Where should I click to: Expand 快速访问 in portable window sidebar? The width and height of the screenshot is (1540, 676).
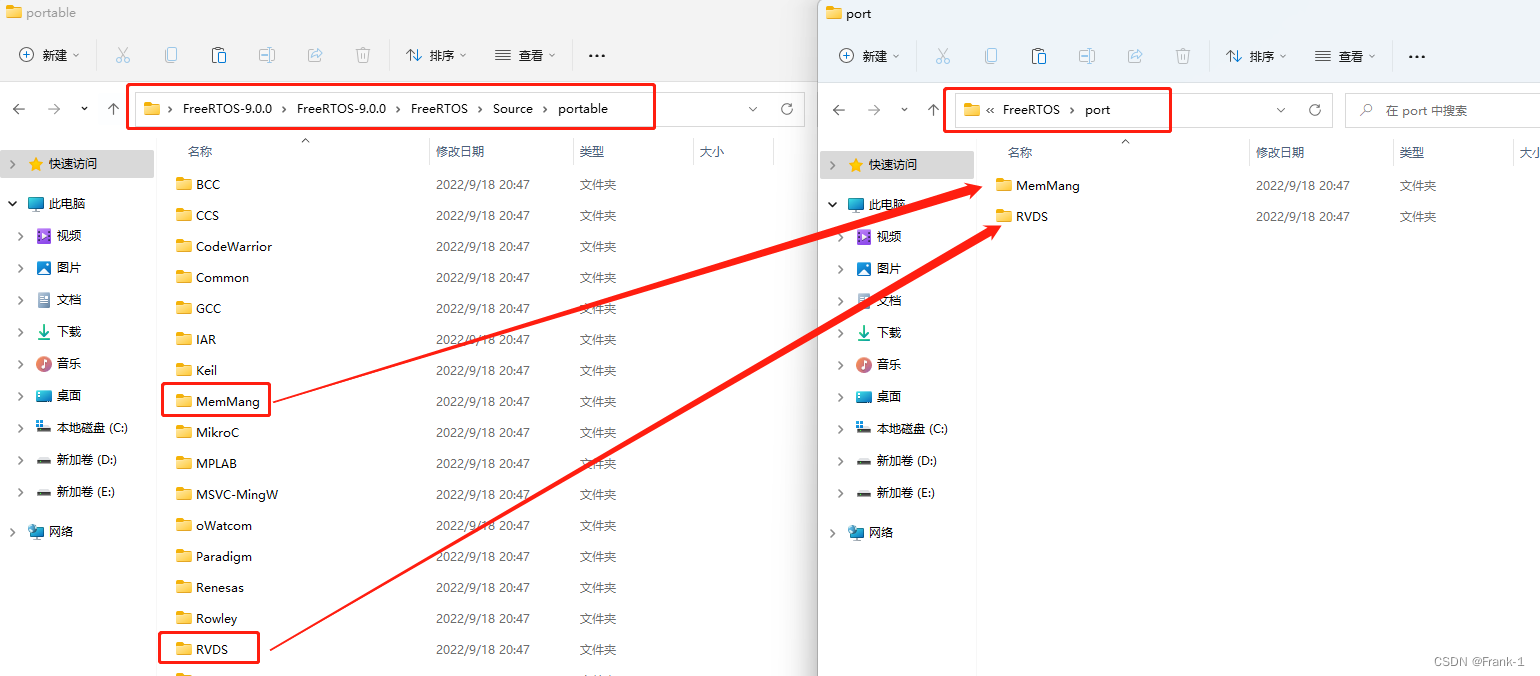point(12,164)
